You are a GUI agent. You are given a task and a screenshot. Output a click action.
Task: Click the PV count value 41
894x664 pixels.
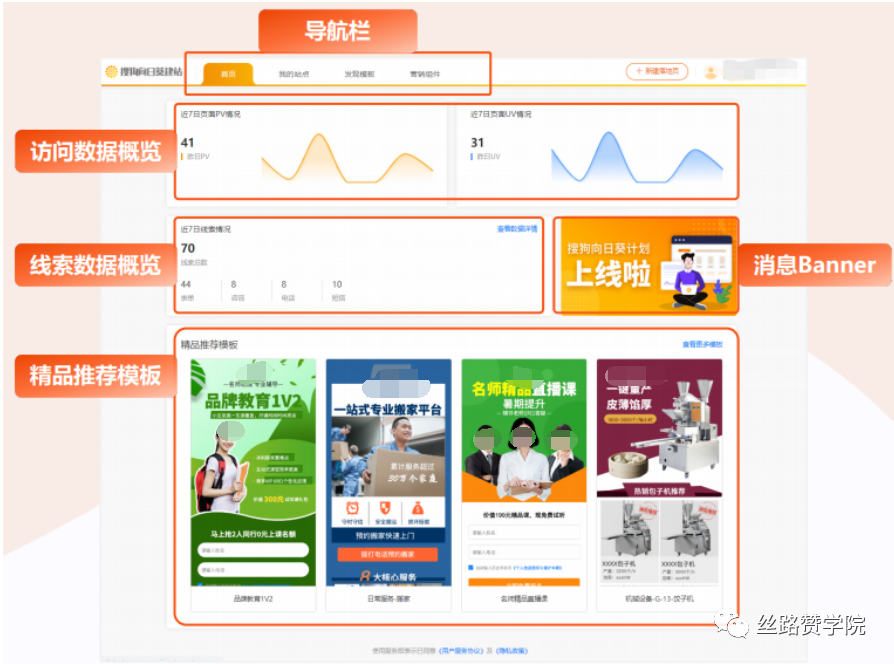point(188,142)
